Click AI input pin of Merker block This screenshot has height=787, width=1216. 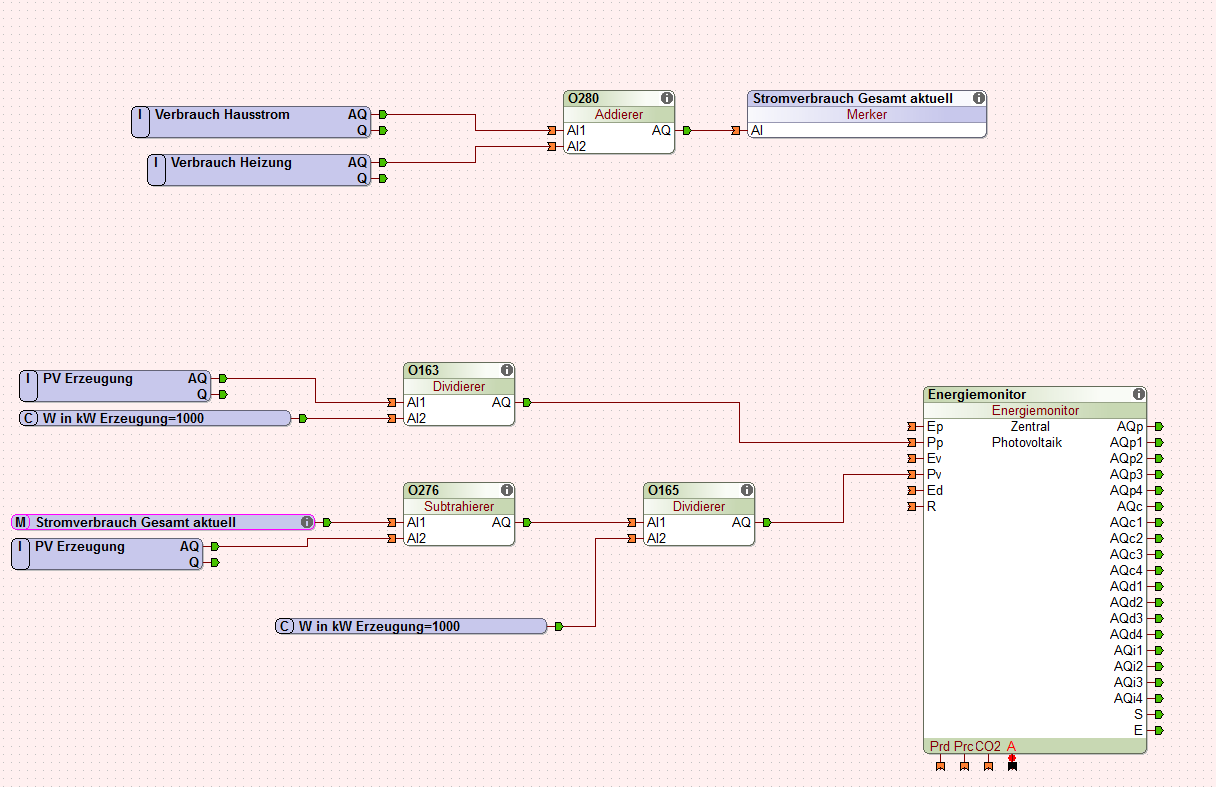tap(738, 130)
